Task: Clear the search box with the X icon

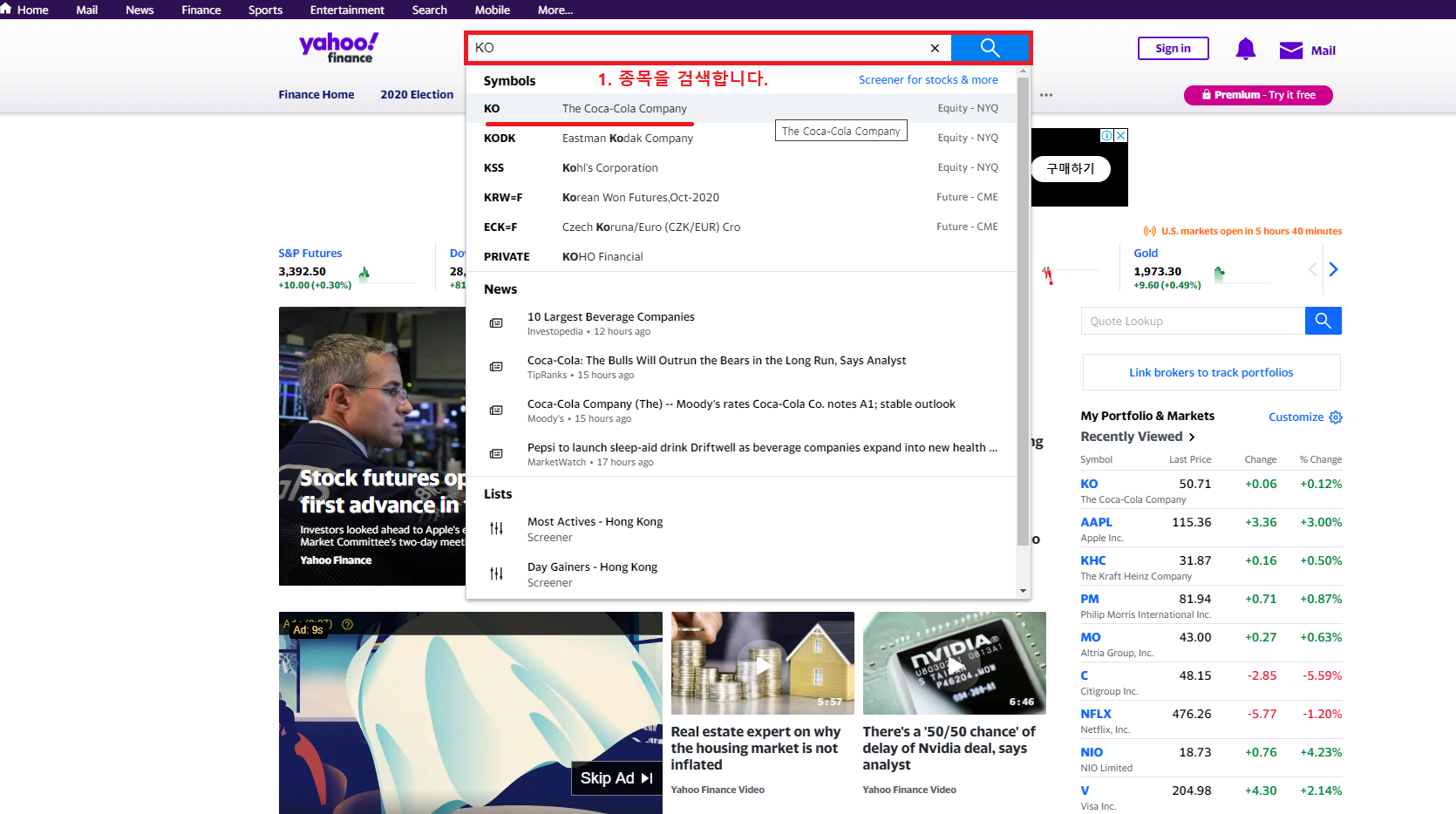Action: point(935,49)
